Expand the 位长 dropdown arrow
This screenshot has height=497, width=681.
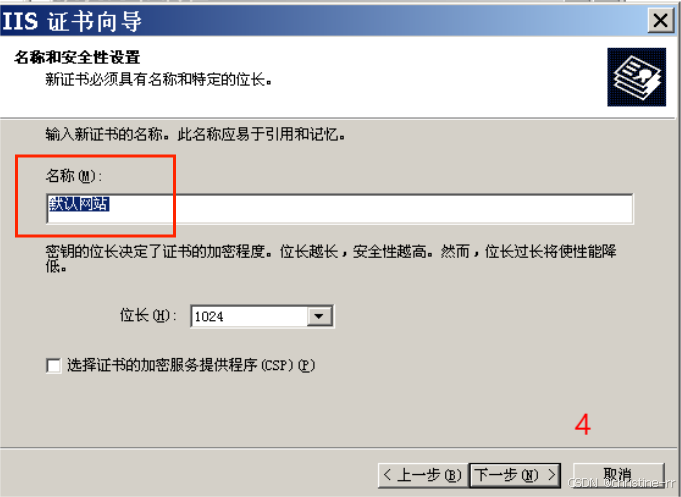(319, 316)
